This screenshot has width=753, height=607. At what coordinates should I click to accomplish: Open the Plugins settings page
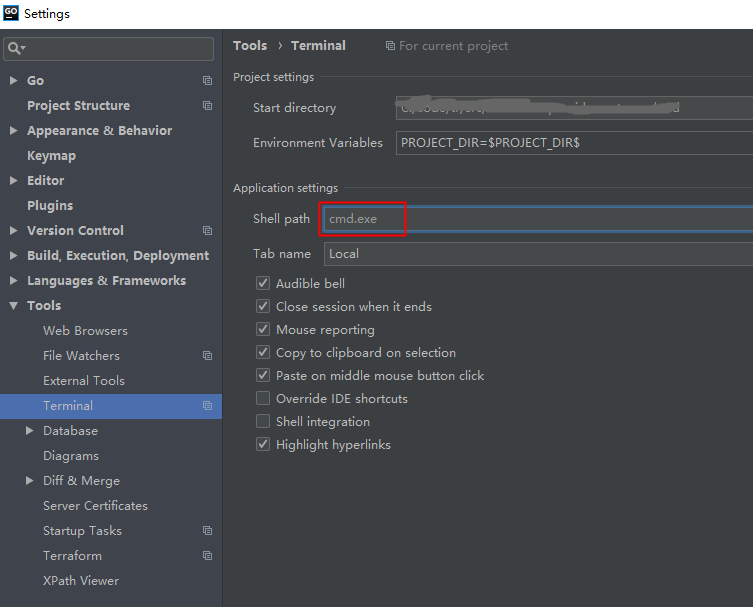pyautogui.click(x=50, y=206)
